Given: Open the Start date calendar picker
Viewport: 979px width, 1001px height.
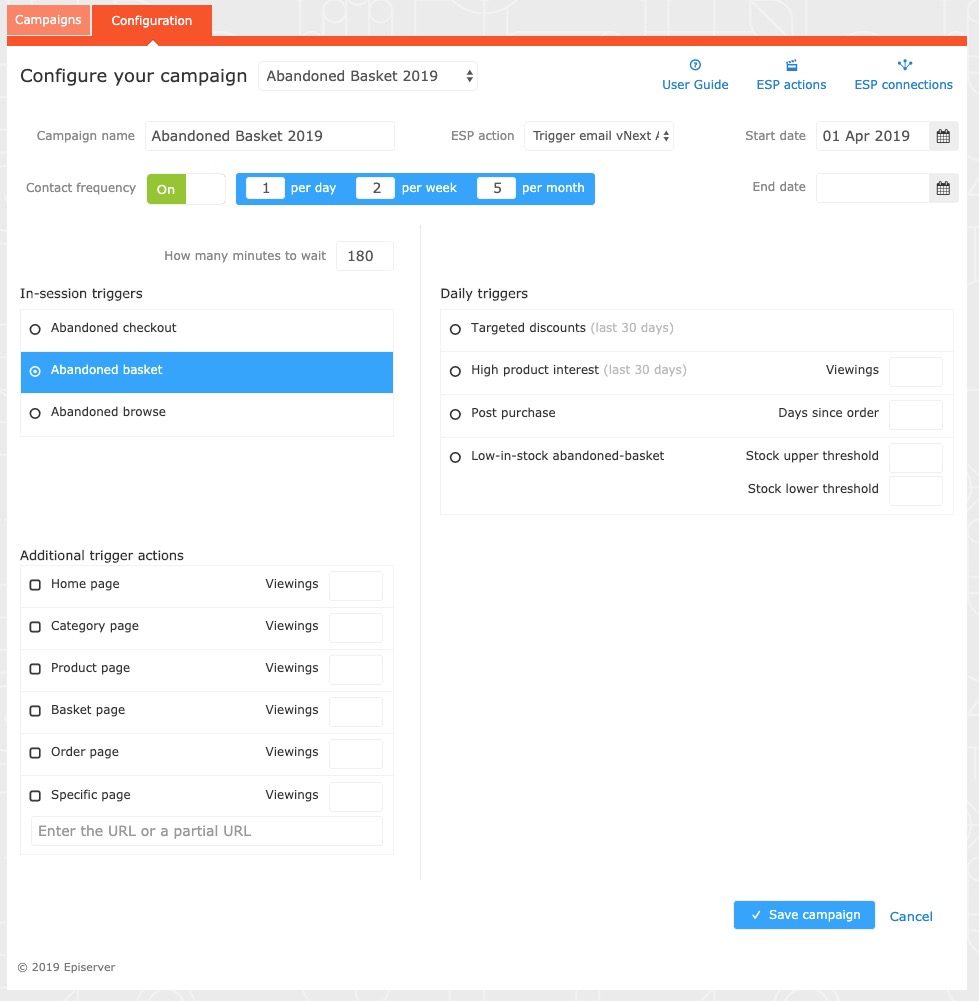Looking at the screenshot, I should click(943, 137).
